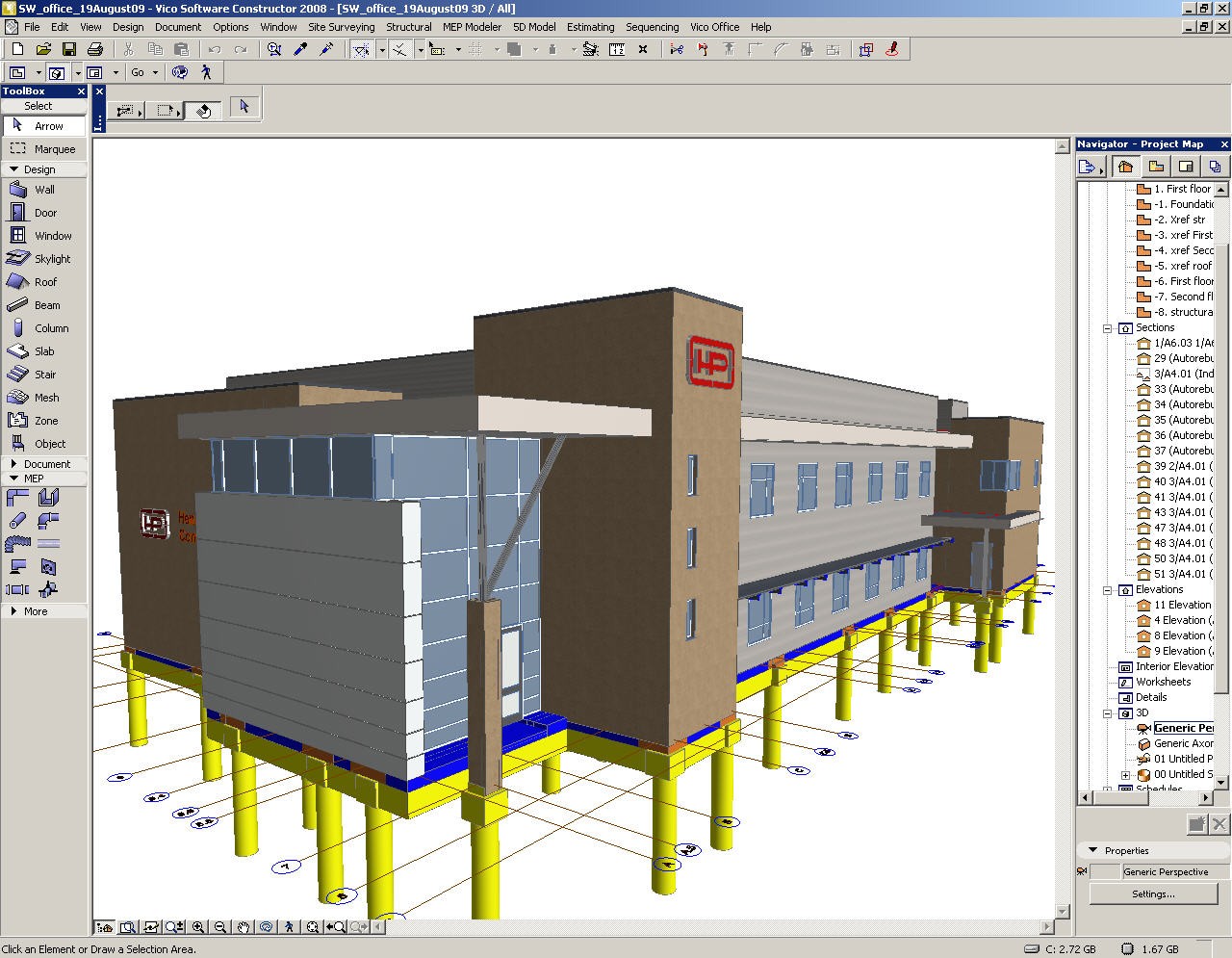Open the MEP Modeler menu
Screen dimensions: 1232x958
click(x=472, y=27)
